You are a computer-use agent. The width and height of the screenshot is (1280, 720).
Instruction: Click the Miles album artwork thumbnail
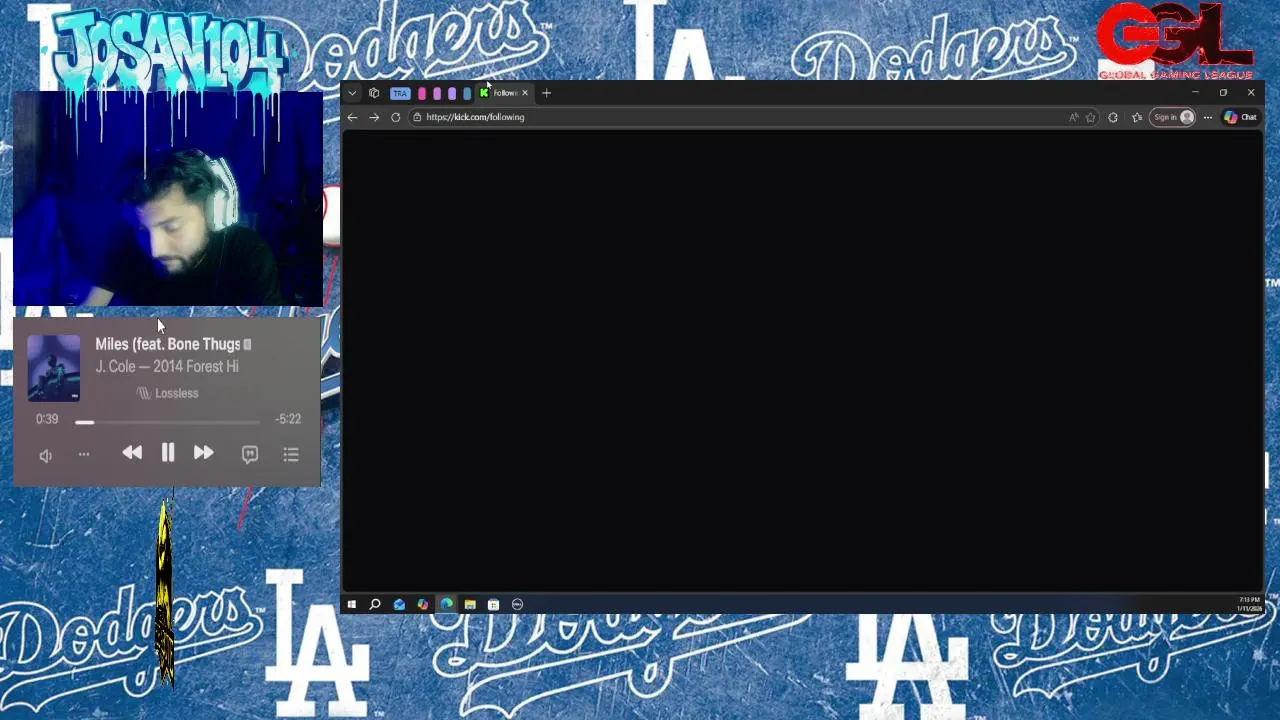pos(54,368)
